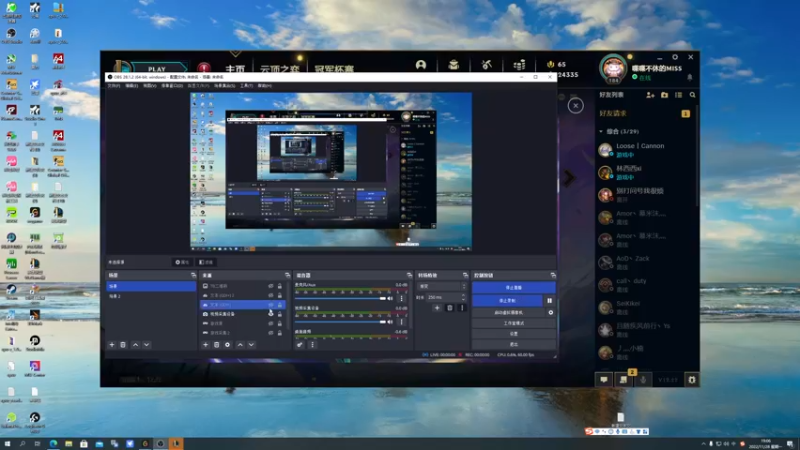Toggle visibility of the first source in the list
800x450 pixels.
271,286
